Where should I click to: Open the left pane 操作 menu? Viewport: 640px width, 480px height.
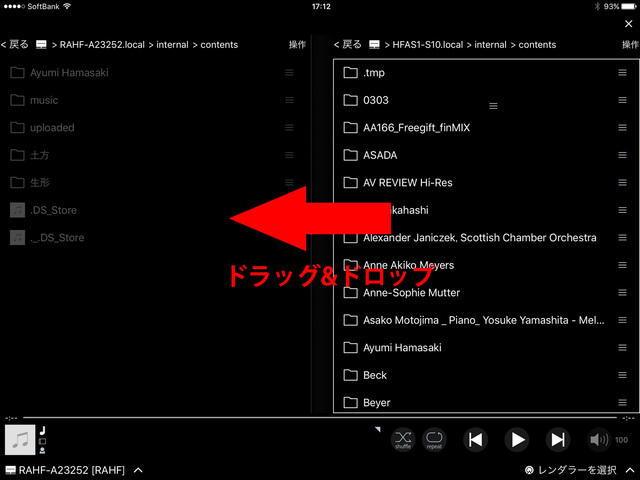(x=297, y=45)
